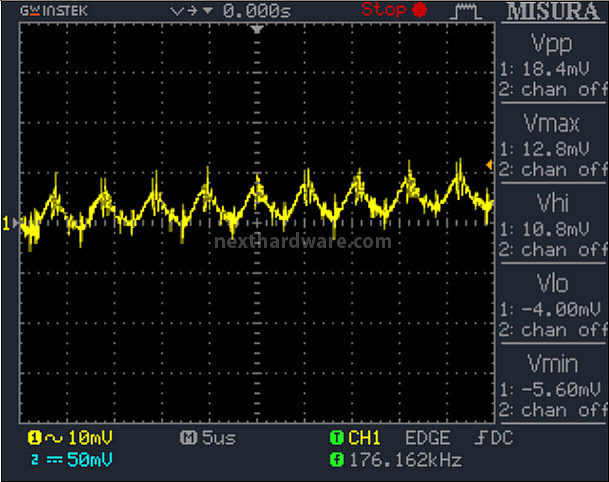The width and height of the screenshot is (609, 482).
Task: Click the CH1 trigger source label
Action: [364, 438]
